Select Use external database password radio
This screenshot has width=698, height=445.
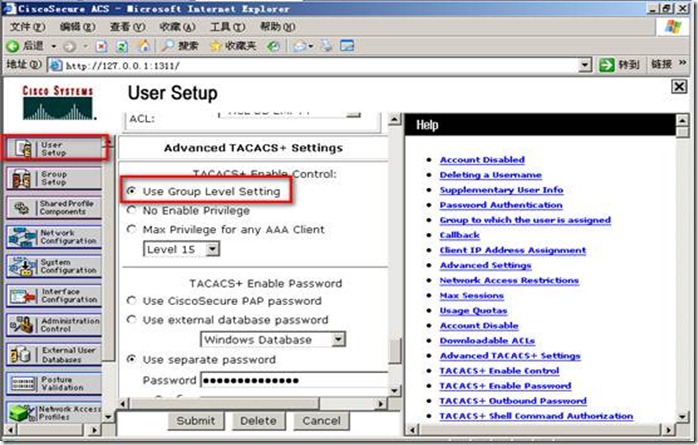(131, 320)
